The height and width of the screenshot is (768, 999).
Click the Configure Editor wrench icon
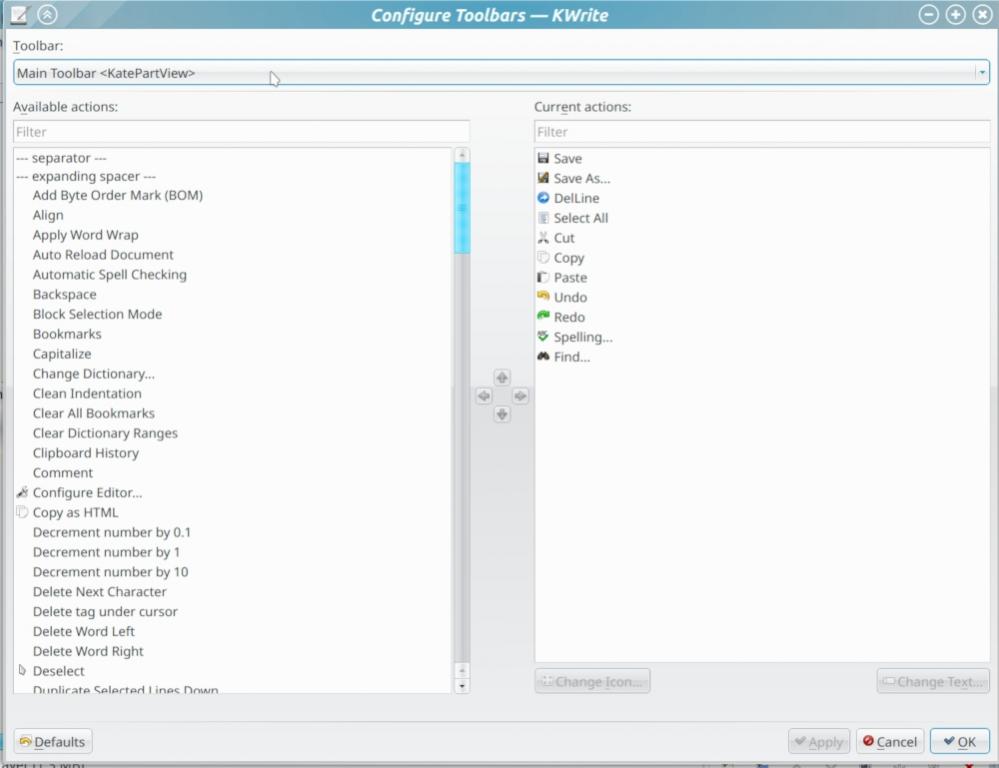pos(22,492)
